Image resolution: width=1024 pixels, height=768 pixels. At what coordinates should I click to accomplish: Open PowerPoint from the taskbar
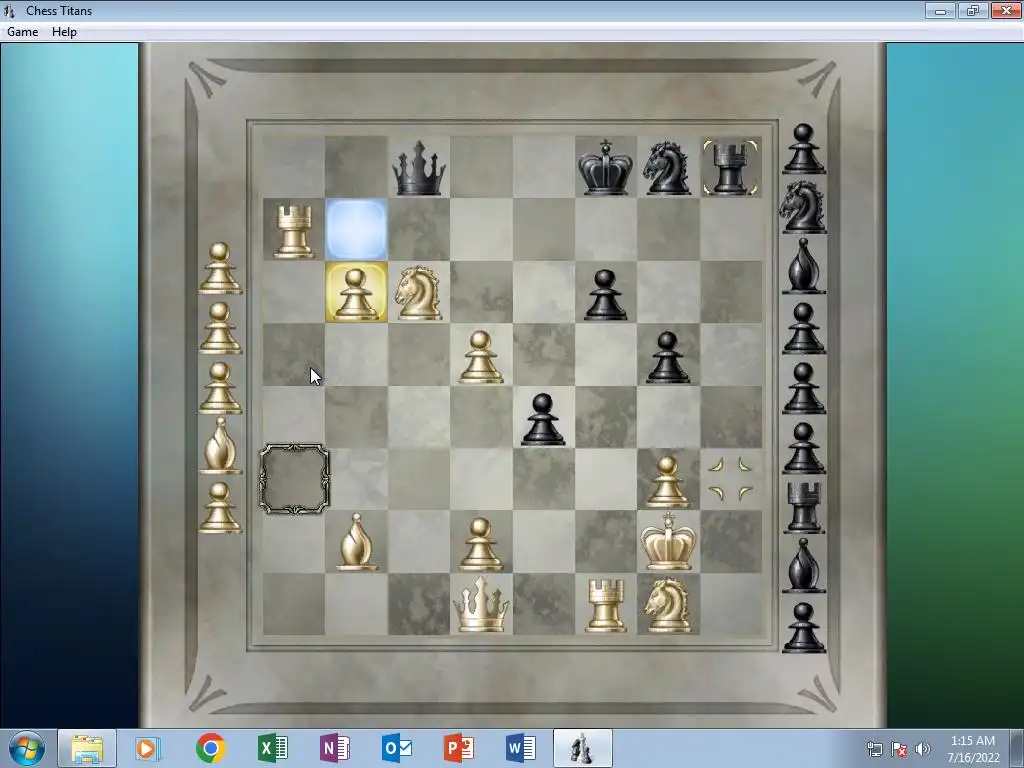[458, 748]
